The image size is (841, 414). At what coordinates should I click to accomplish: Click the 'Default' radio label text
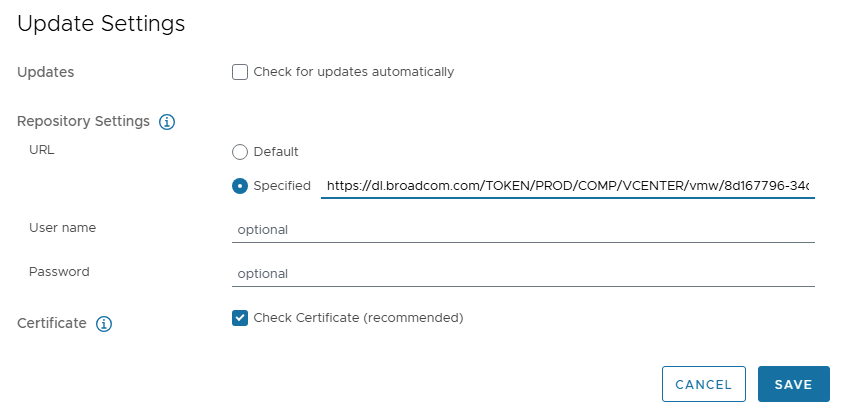[276, 152]
